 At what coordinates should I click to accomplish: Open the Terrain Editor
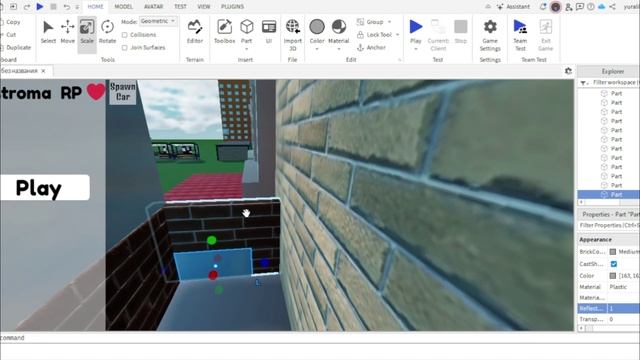click(195, 31)
